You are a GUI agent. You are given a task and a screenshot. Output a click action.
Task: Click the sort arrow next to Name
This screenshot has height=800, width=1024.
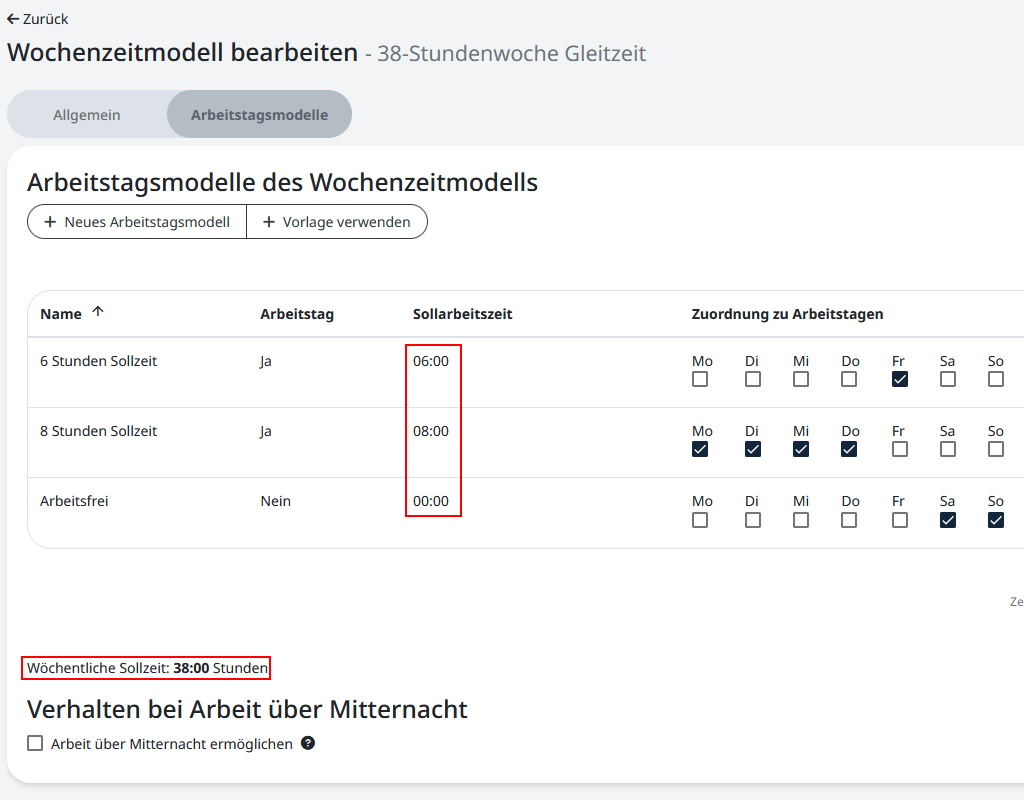point(98,311)
